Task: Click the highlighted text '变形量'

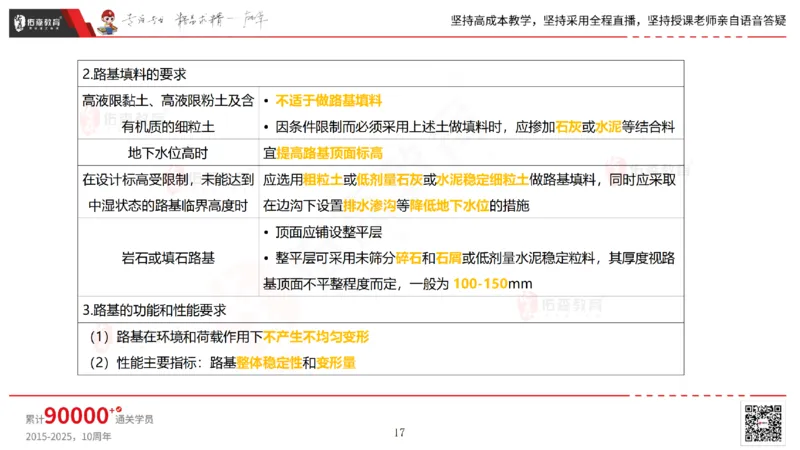Action: tap(336, 363)
